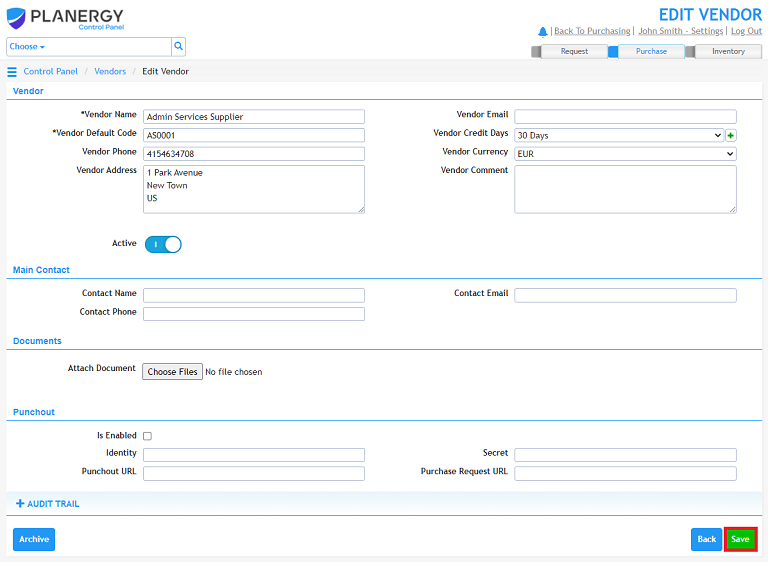
Task: Expand the Audit Trail plus icon
Action: point(20,503)
